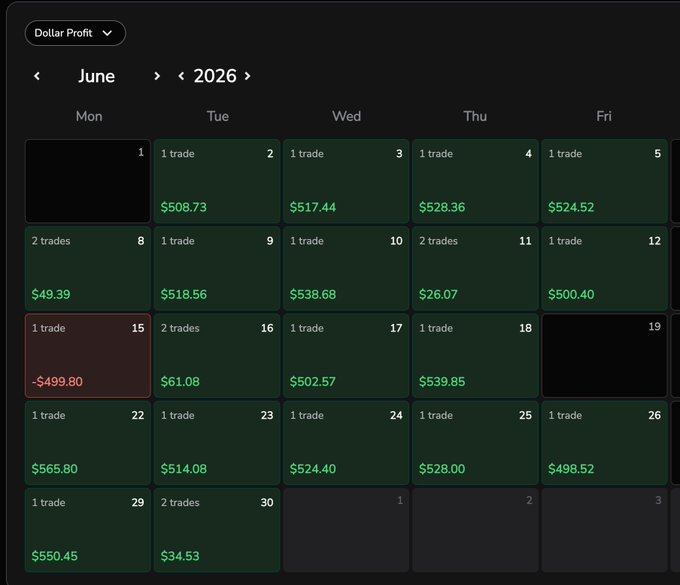The height and width of the screenshot is (585, 680).
Task: Select June 30 cell showing $34.53
Action: click(217, 530)
